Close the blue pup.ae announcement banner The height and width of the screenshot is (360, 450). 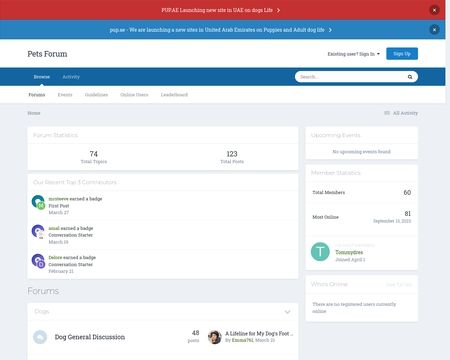coord(434,30)
